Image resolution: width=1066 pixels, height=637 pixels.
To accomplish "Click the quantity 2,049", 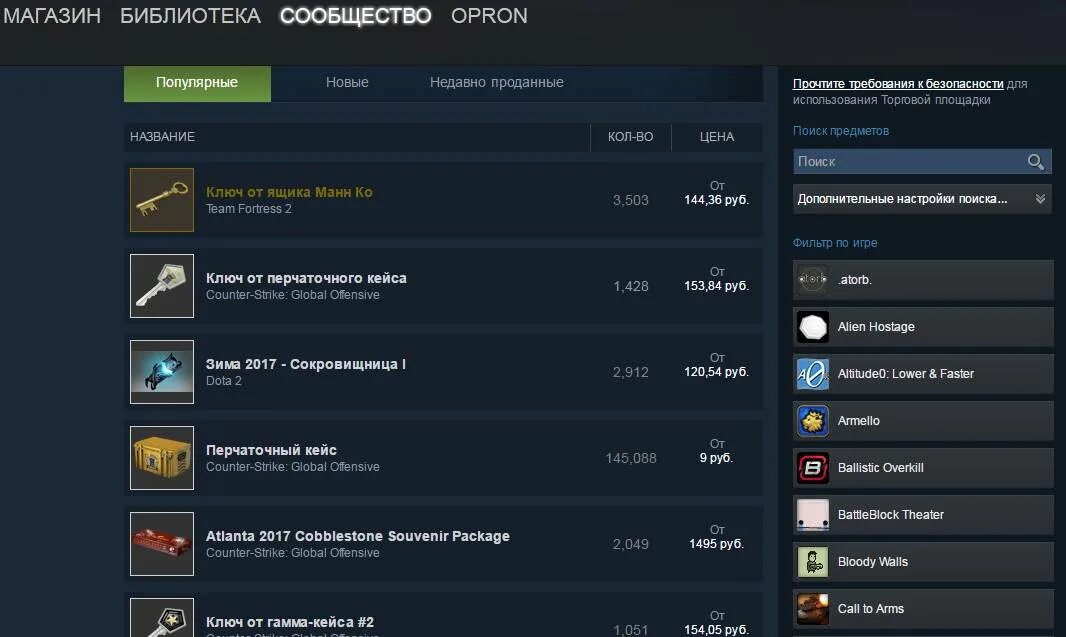I will [x=630, y=544].
